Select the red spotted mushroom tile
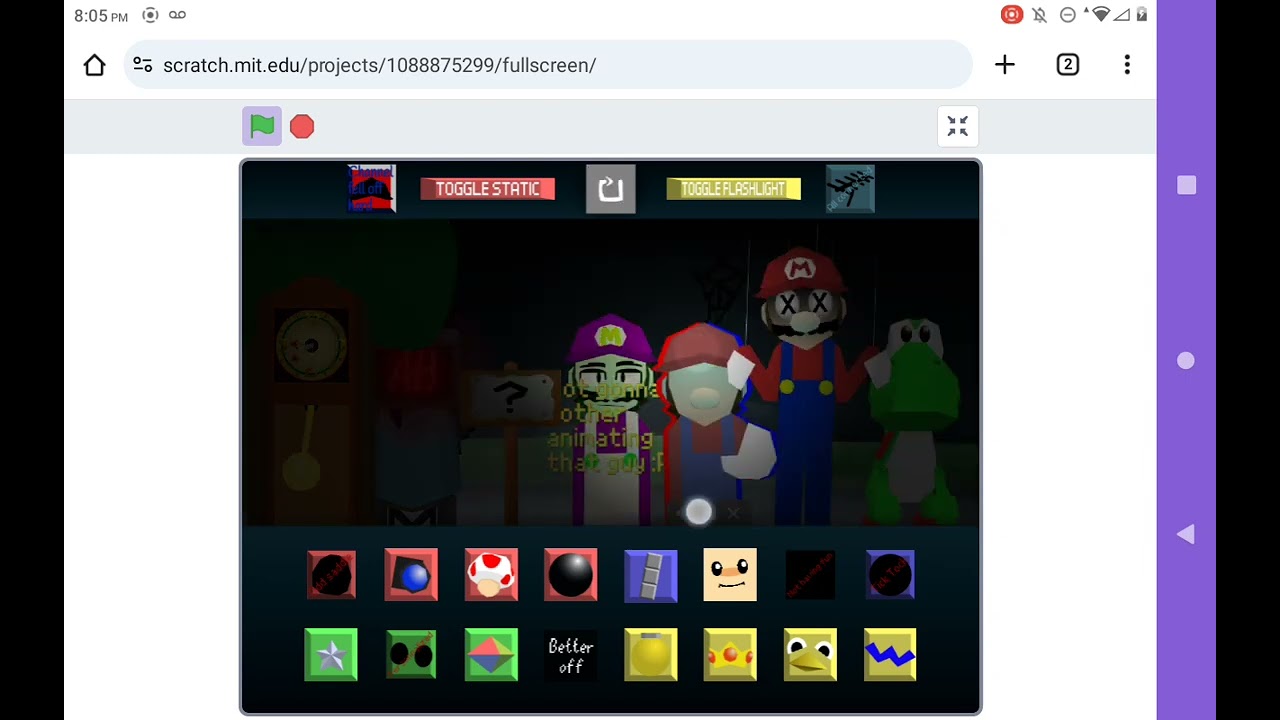This screenshot has width=1280, height=720. coord(491,575)
